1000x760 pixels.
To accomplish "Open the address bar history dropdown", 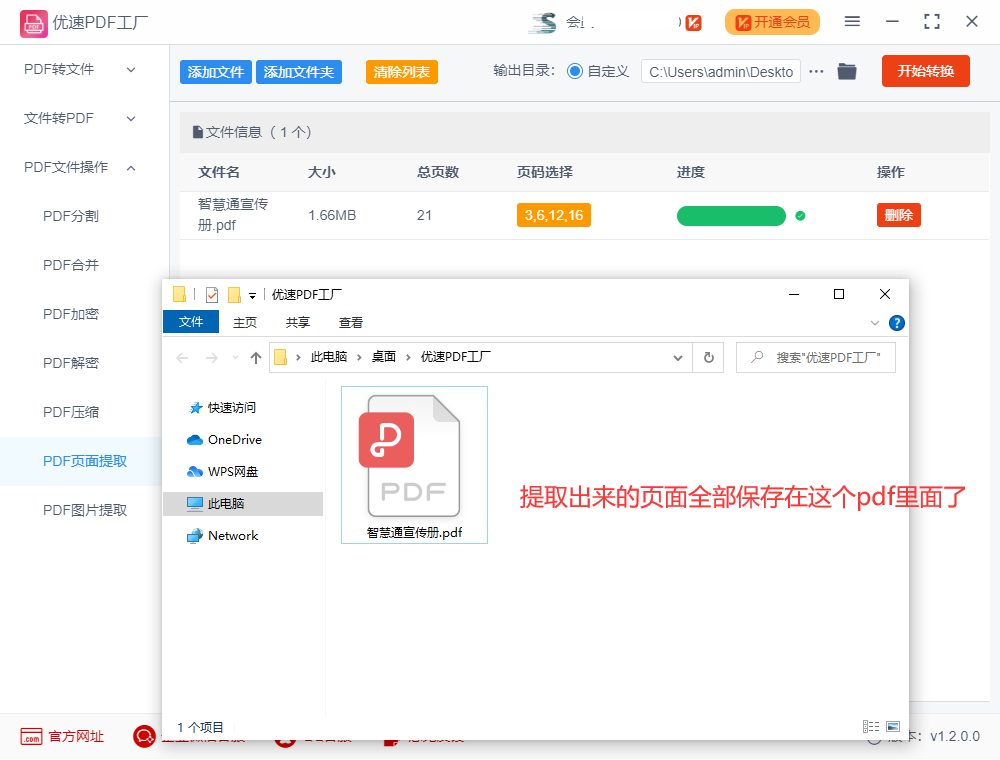I will click(x=677, y=358).
